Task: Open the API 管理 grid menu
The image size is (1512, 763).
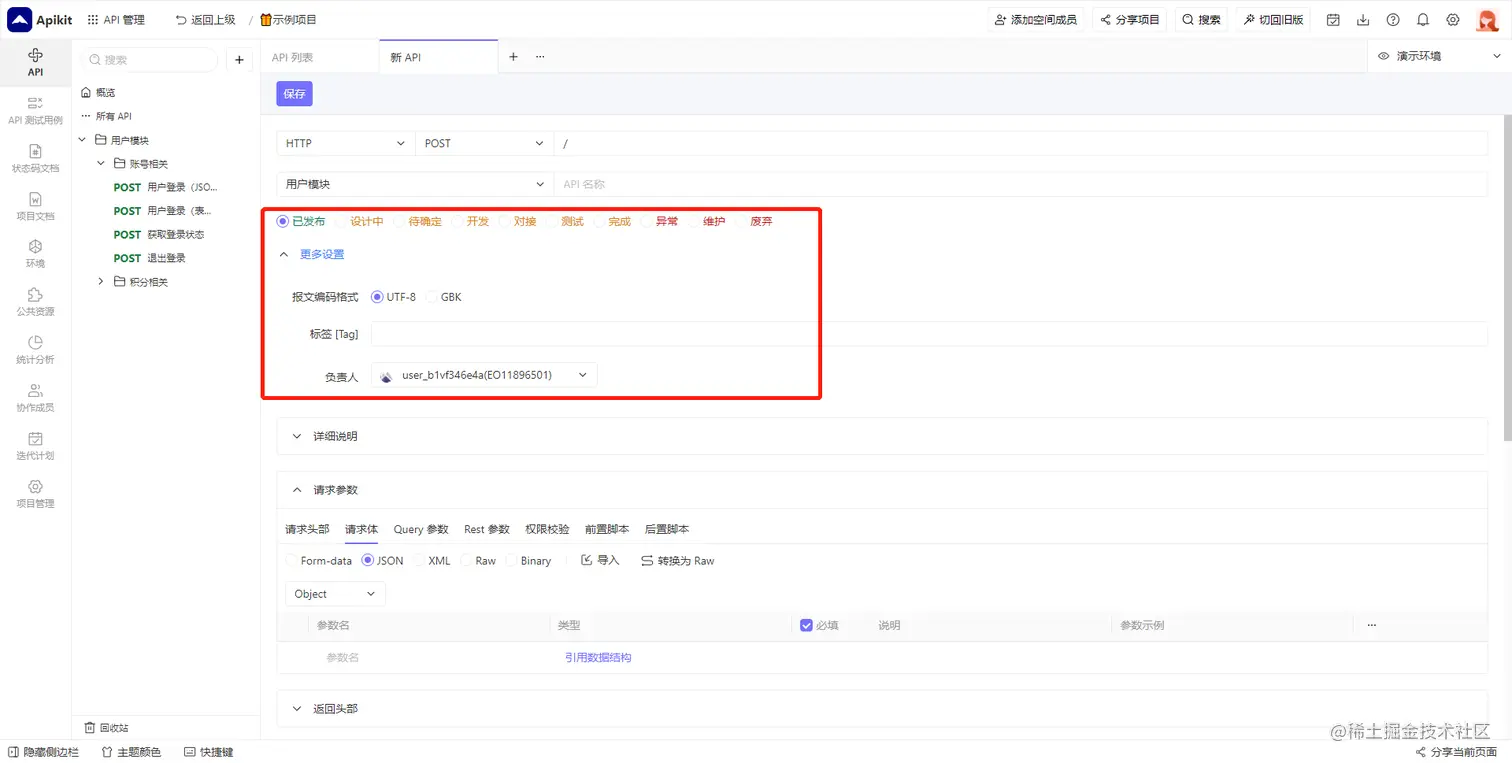Action: [116, 20]
